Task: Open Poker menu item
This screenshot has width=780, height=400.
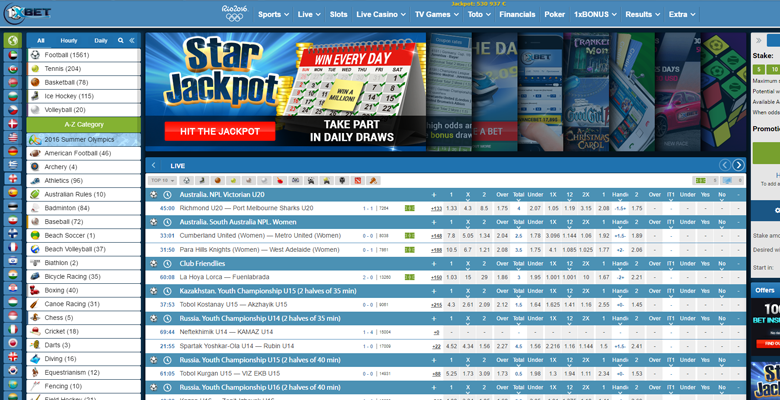Action: [554, 14]
